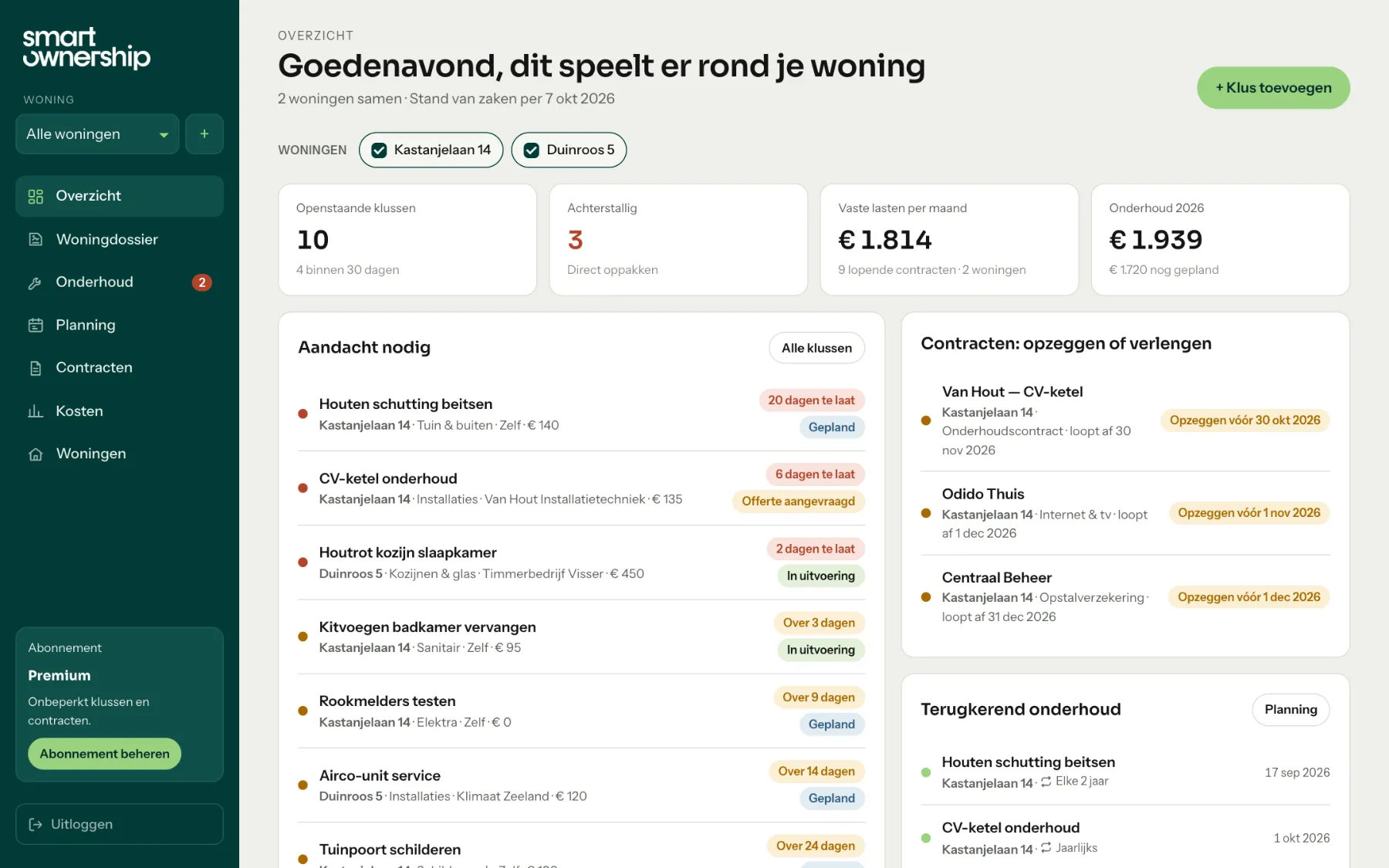1389x868 pixels.
Task: Open CV-ketel onderhoud in Terugkerend onderhoud
Action: 1125,838
